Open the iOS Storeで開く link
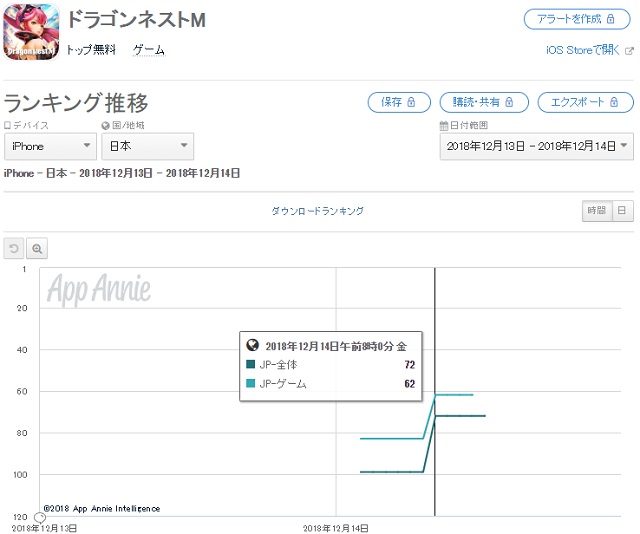The height and width of the screenshot is (534, 640). pos(583,50)
